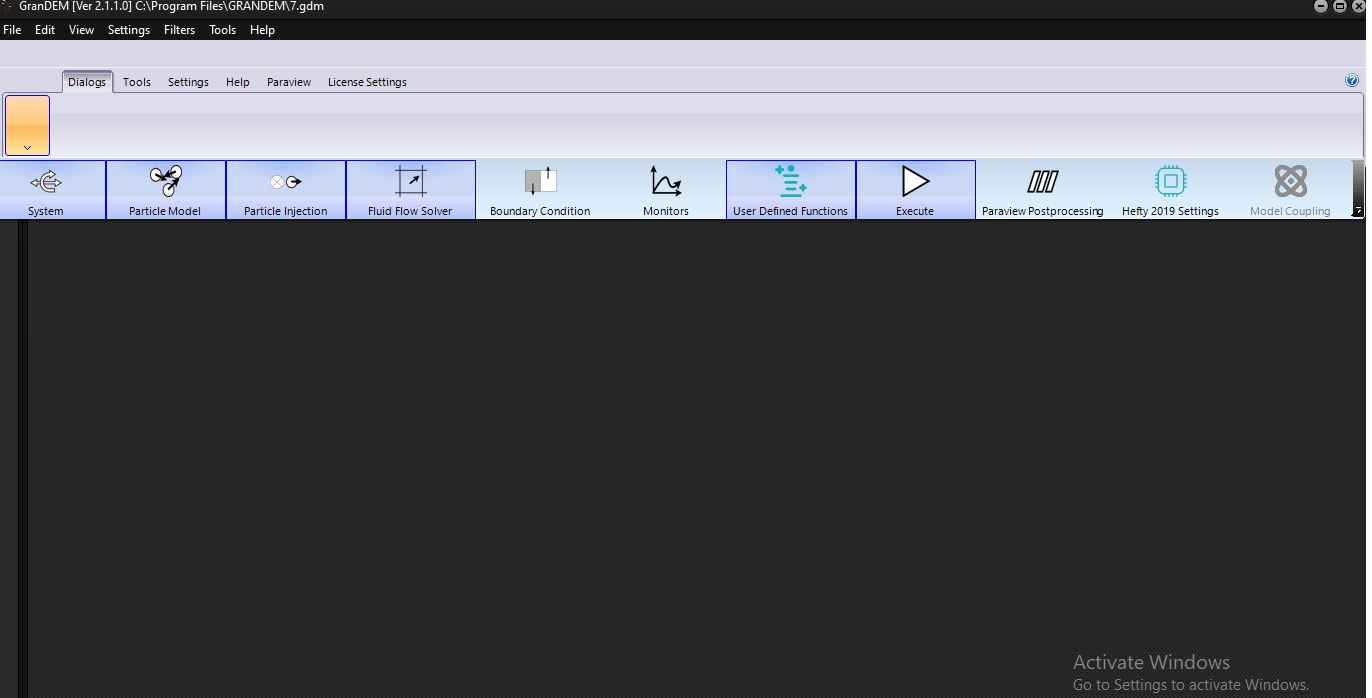Open the View menu
Viewport: 1372px width, 698px height.
(x=81, y=30)
